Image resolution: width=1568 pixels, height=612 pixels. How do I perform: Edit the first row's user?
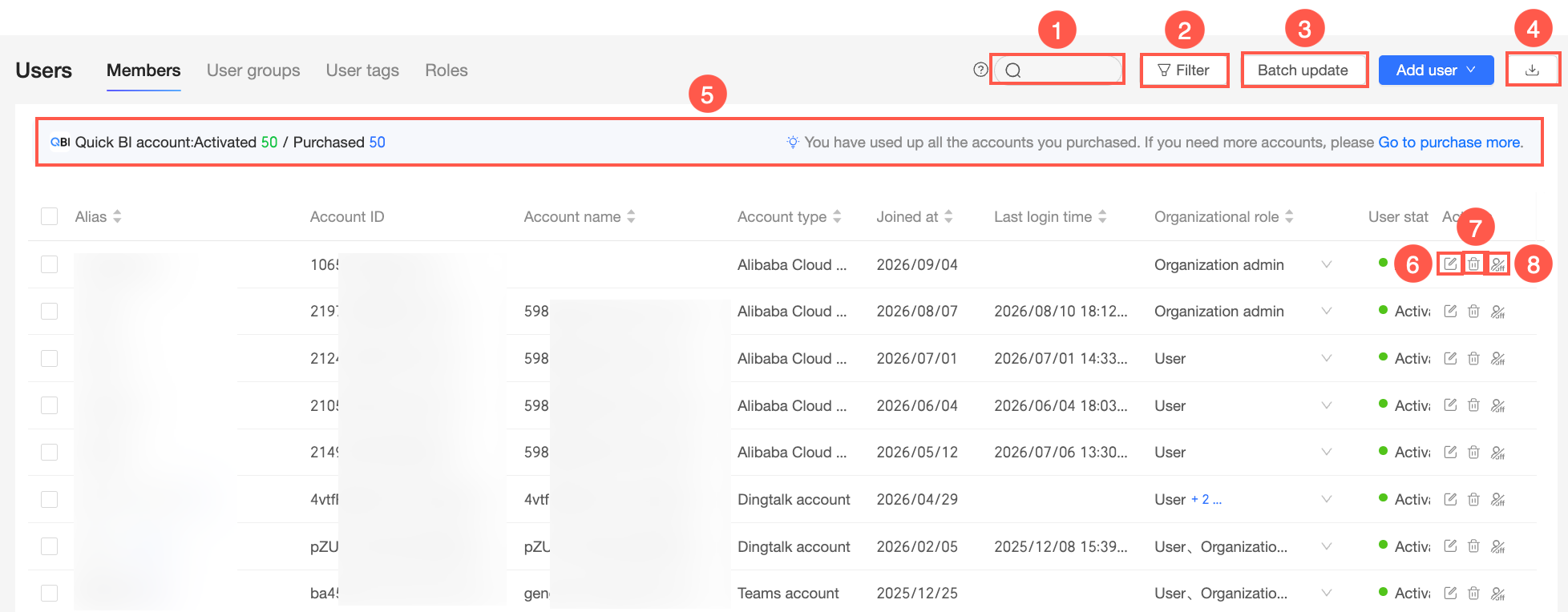(1450, 264)
